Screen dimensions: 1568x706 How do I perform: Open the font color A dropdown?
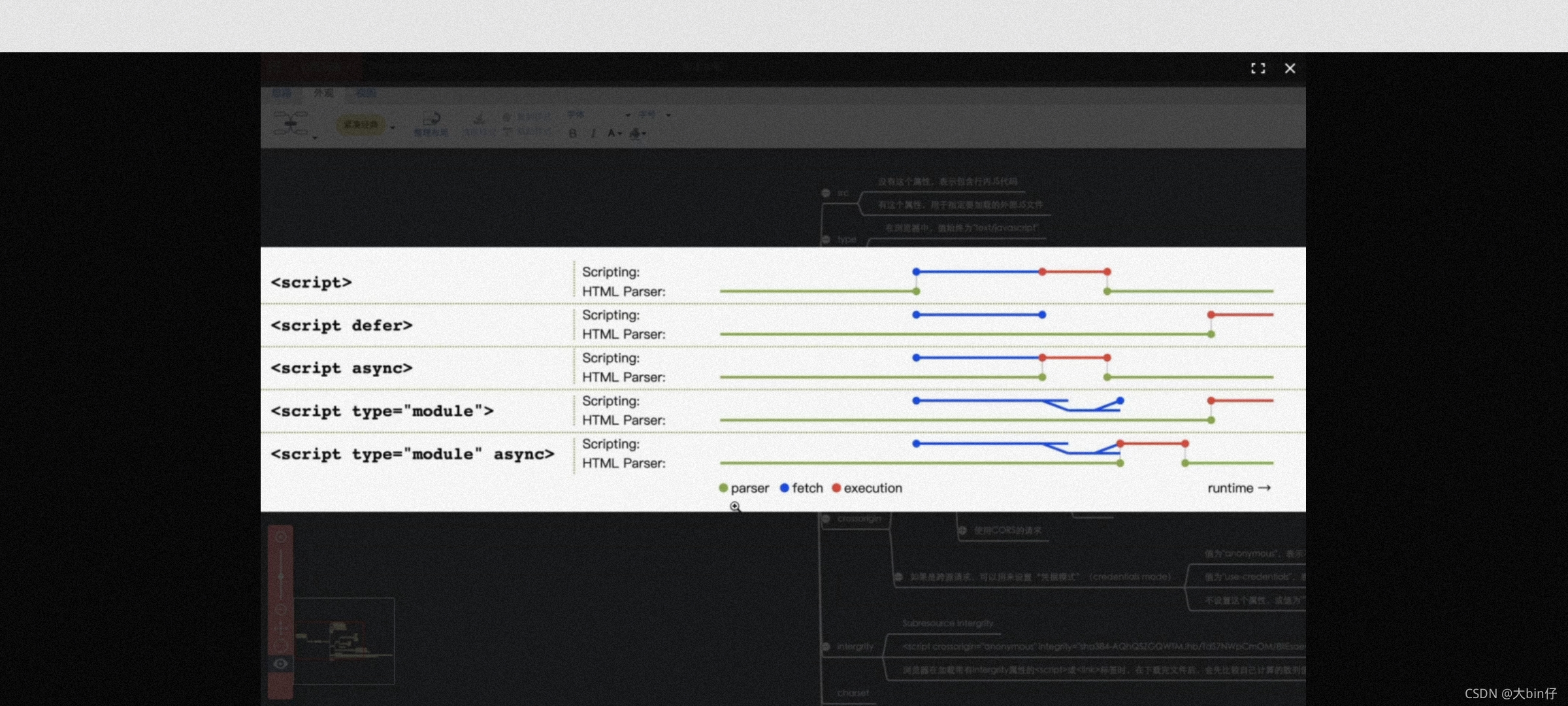614,133
